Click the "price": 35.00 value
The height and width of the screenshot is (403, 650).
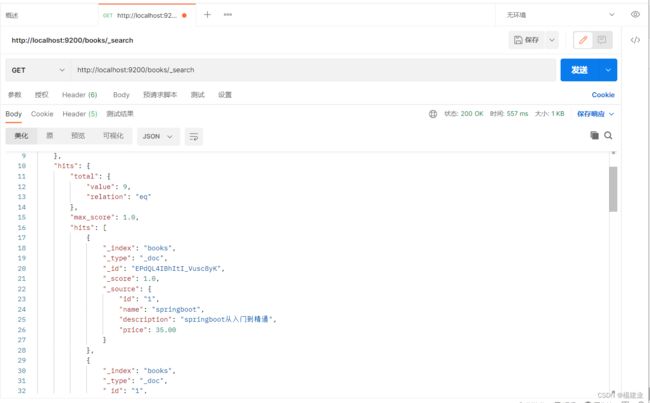[x=166, y=330]
